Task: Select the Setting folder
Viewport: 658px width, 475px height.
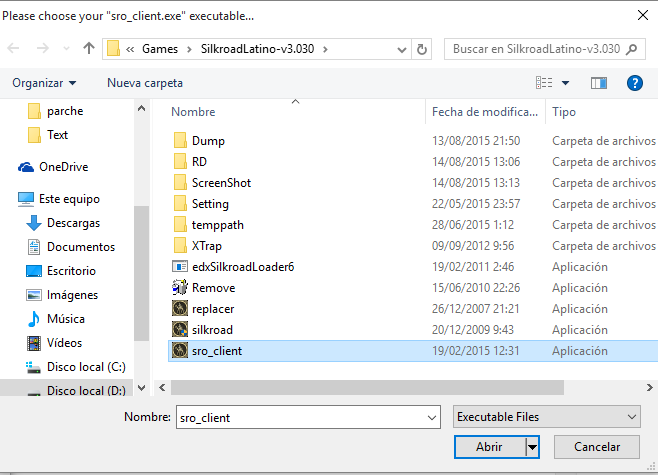Action: (210, 204)
